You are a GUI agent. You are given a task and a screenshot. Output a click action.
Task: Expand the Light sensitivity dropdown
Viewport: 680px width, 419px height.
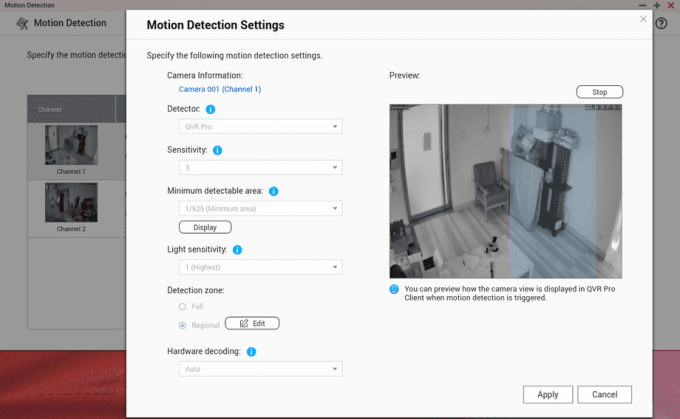(x=260, y=267)
